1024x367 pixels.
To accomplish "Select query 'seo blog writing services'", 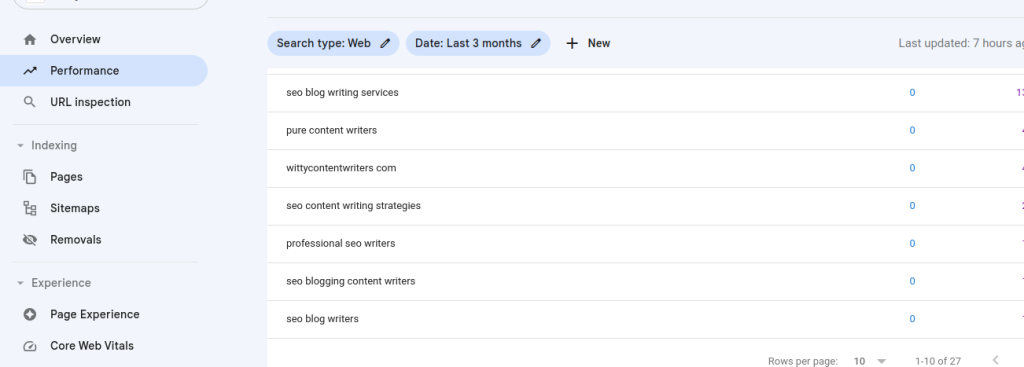I will tap(342, 93).
